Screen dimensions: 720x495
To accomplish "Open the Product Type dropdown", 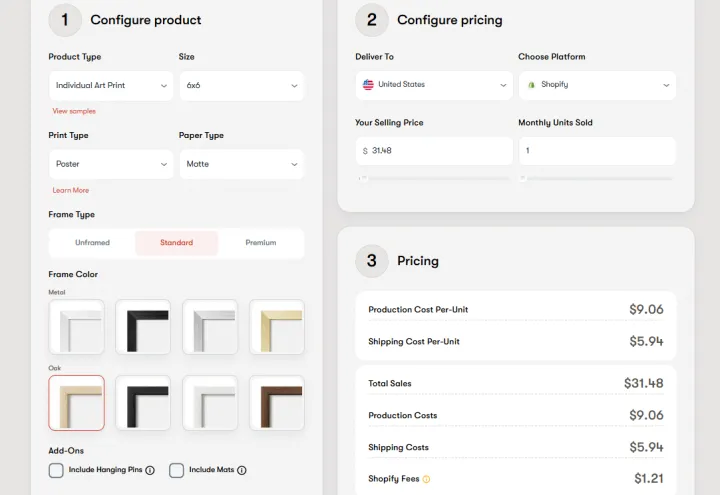I will tap(111, 85).
